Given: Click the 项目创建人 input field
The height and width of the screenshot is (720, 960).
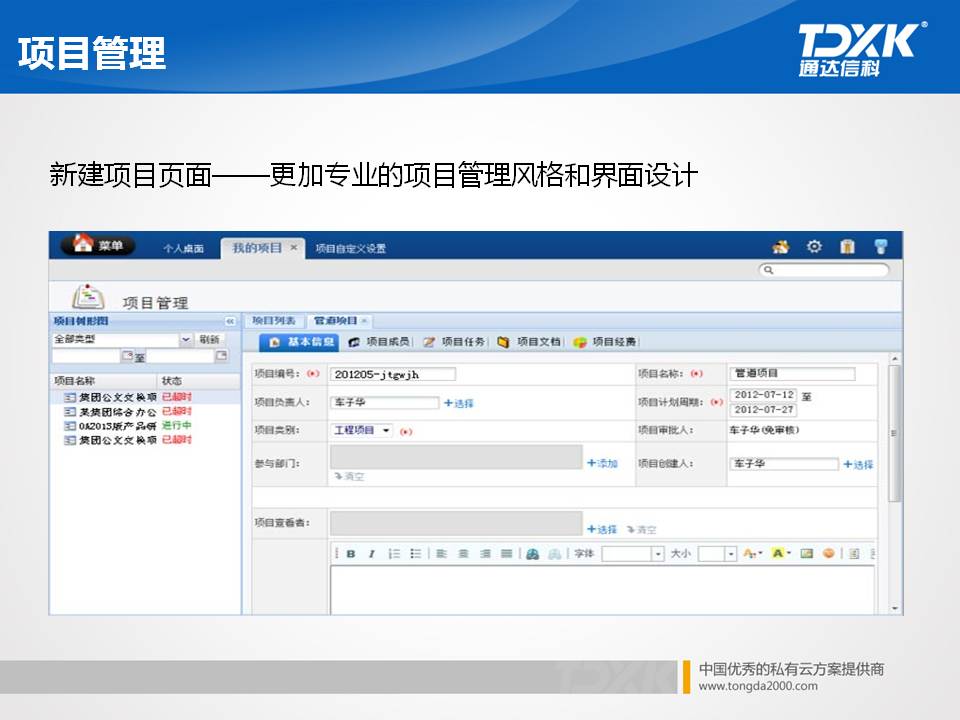Looking at the screenshot, I should click(x=784, y=463).
